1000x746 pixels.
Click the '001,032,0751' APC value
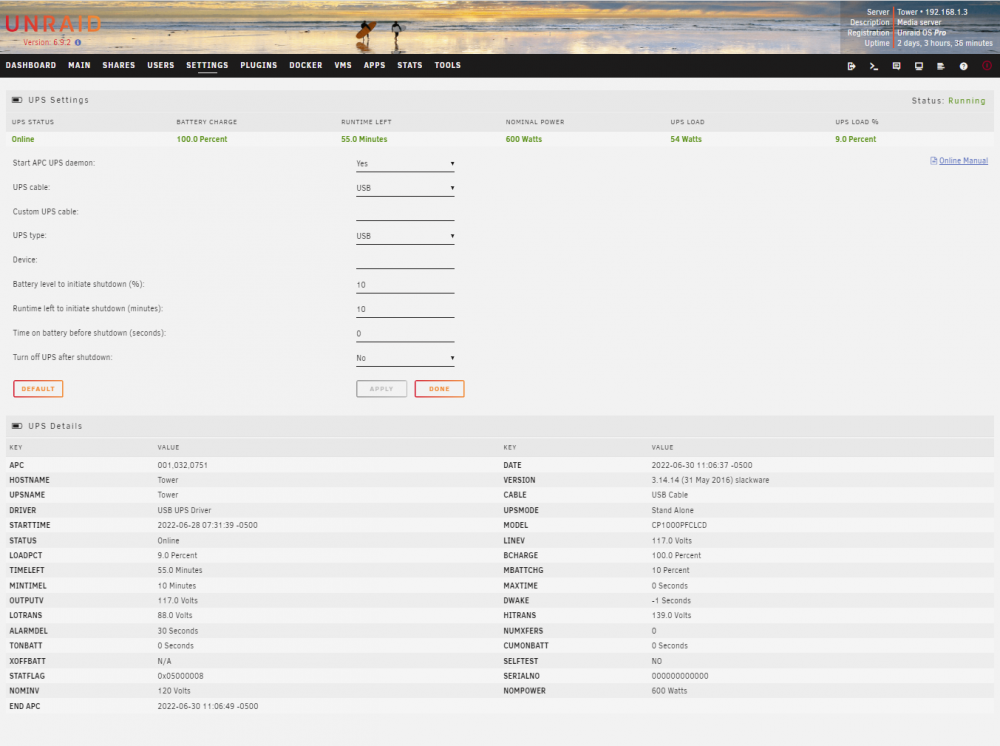click(182, 465)
